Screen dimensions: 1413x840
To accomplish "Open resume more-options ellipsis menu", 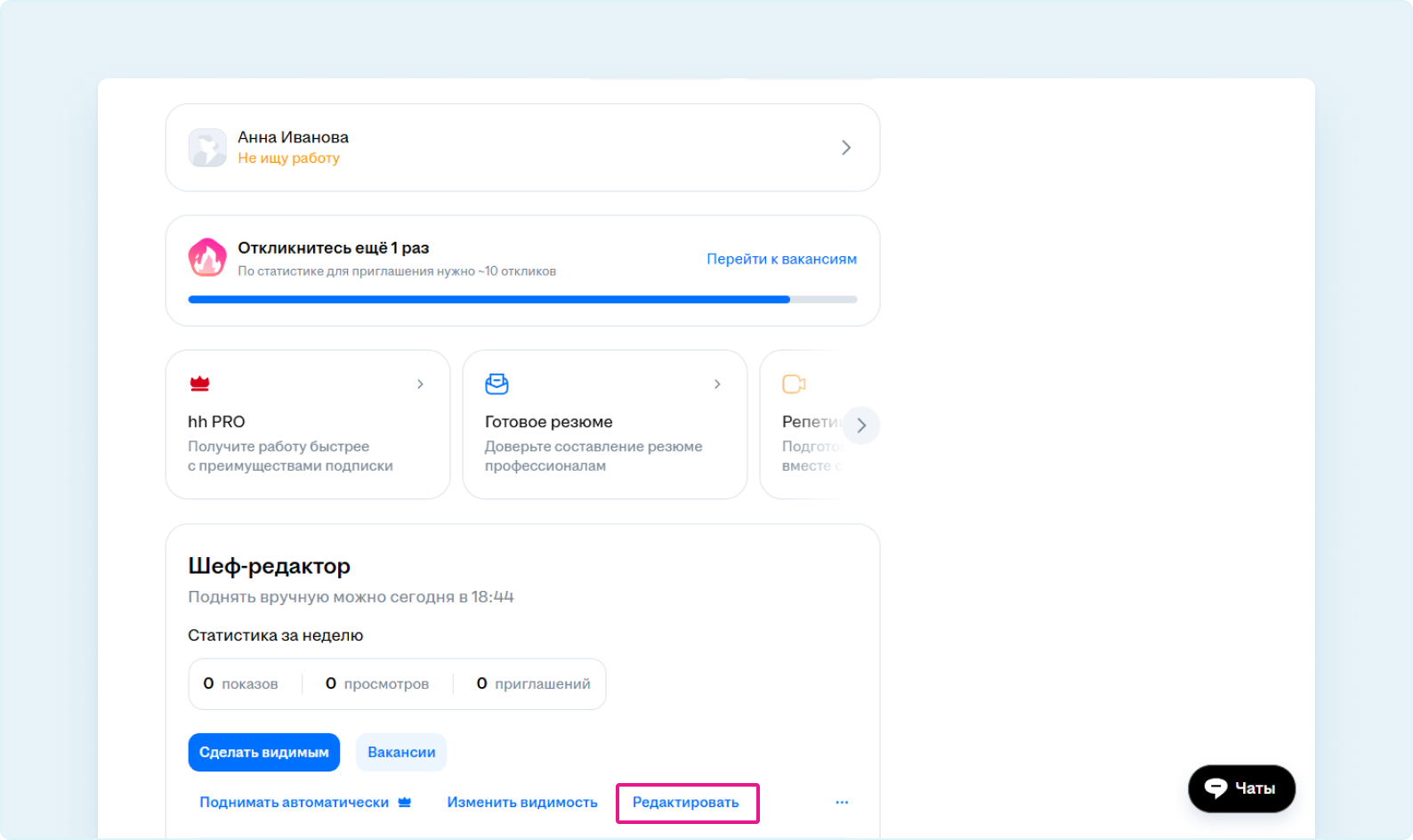I will coord(842,803).
